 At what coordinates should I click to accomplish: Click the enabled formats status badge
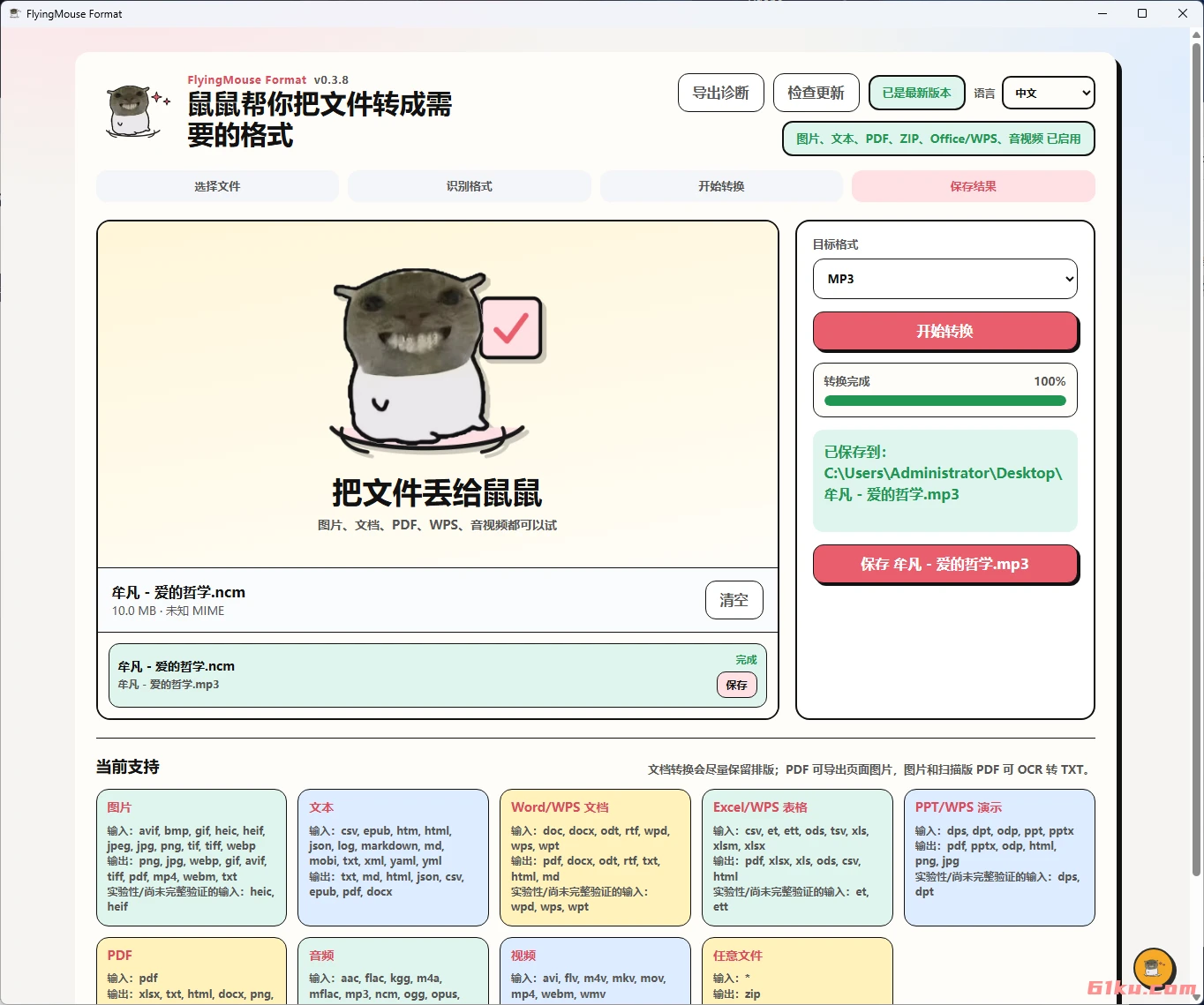[938, 139]
